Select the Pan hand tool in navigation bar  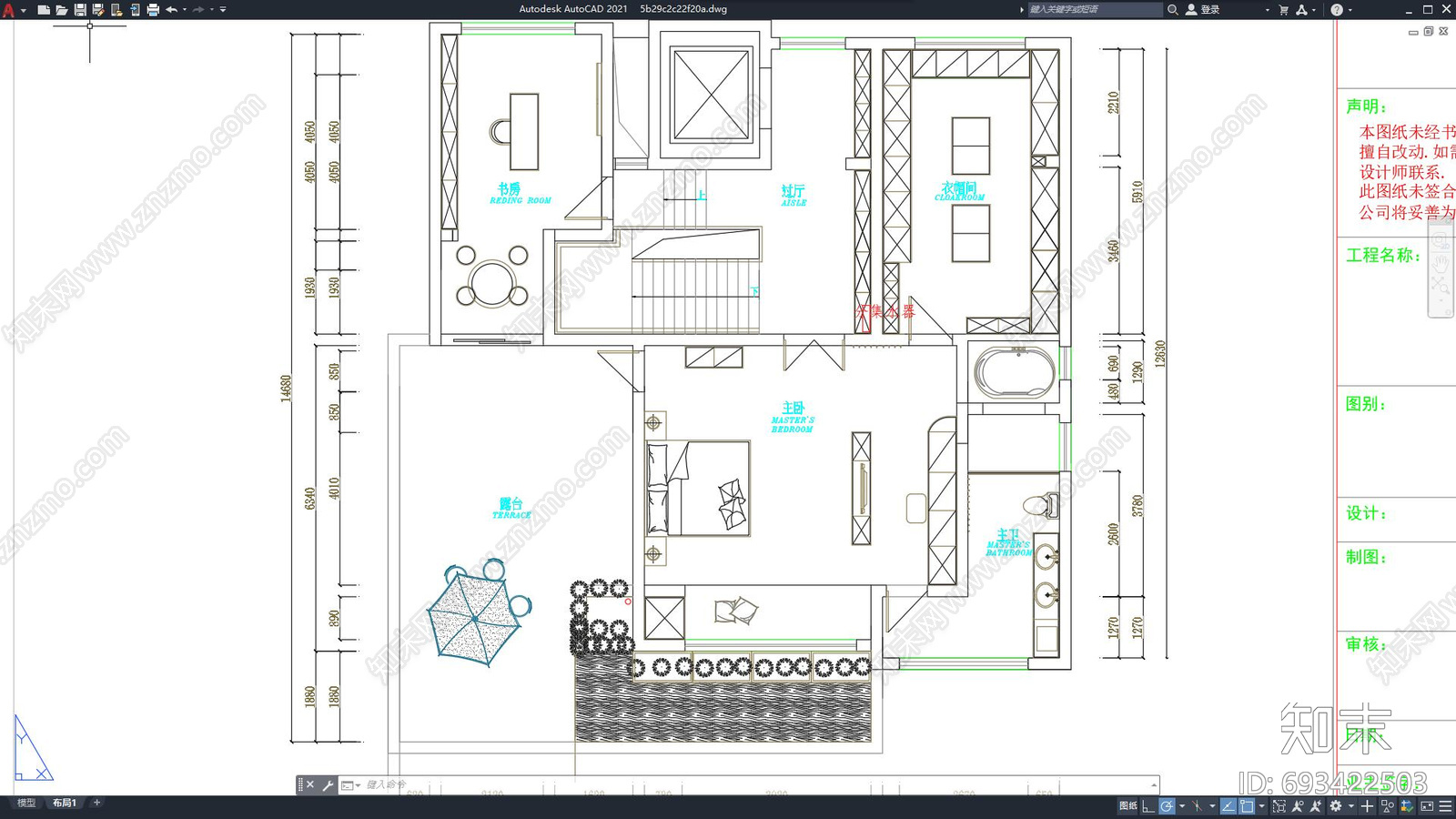pos(1441,263)
